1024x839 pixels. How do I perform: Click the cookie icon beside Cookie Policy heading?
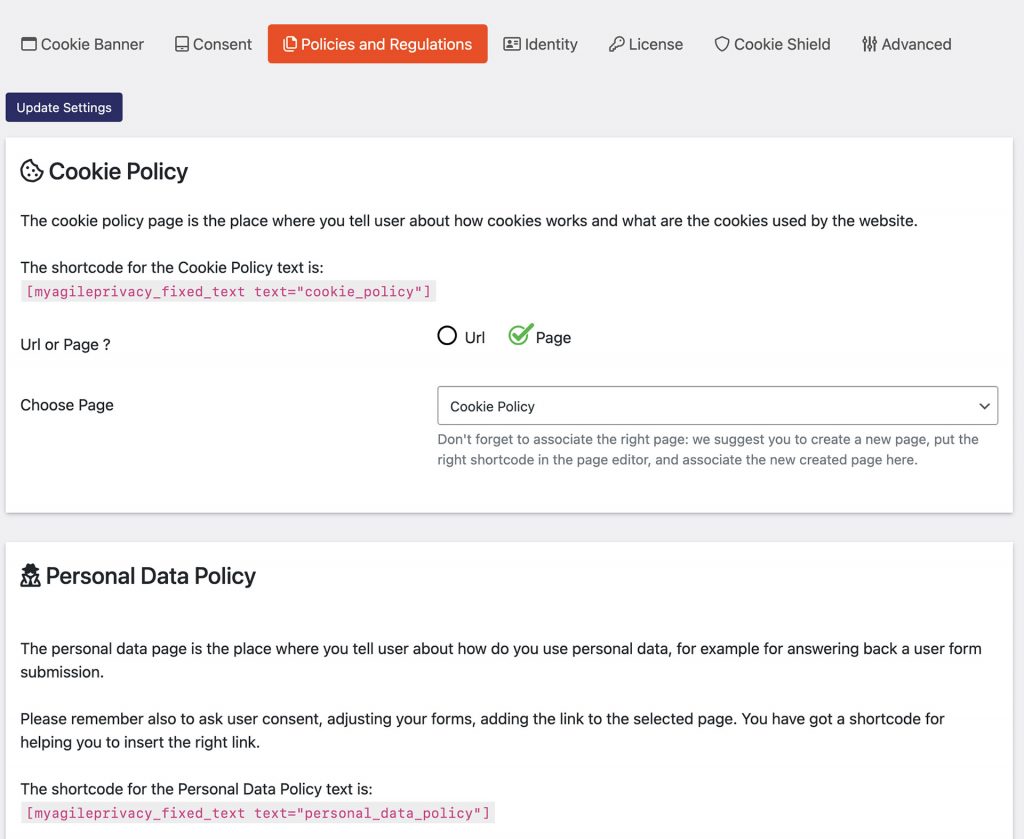click(31, 171)
